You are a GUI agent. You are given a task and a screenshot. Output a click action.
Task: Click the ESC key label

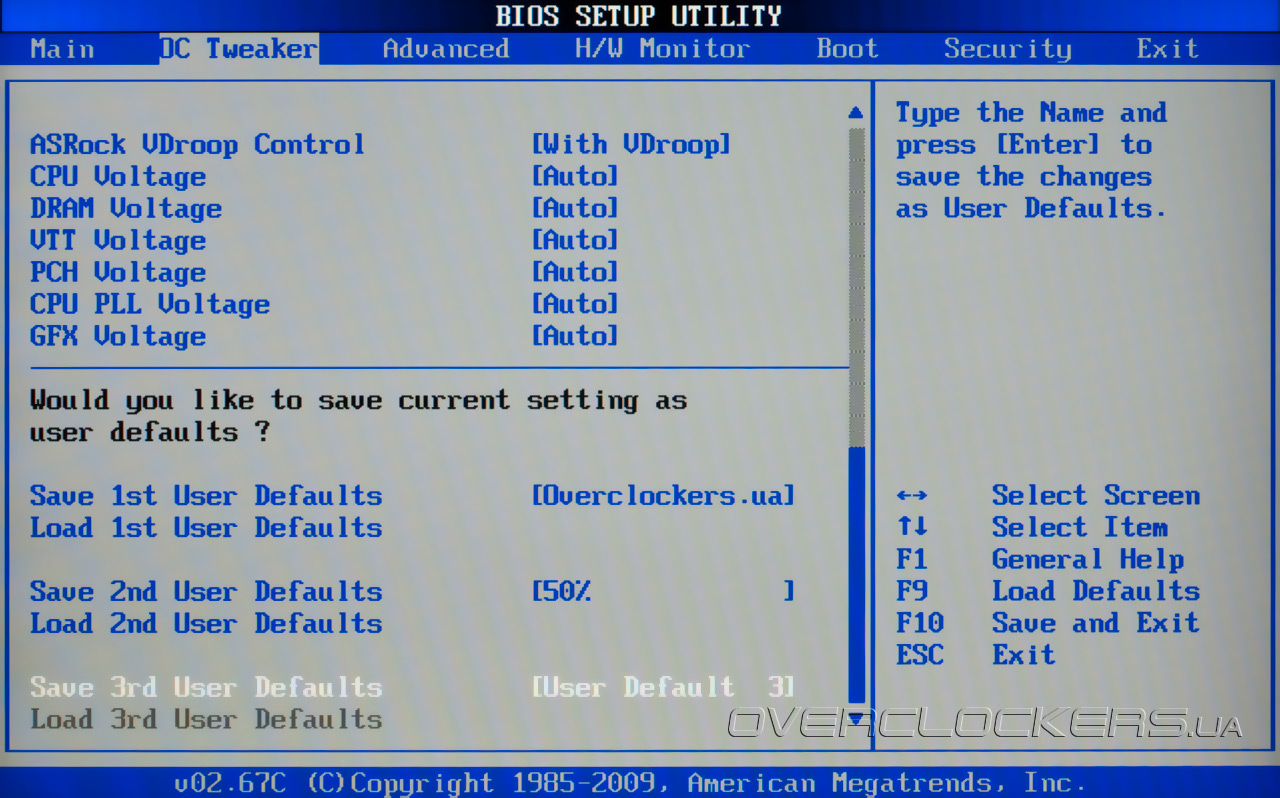click(920, 656)
